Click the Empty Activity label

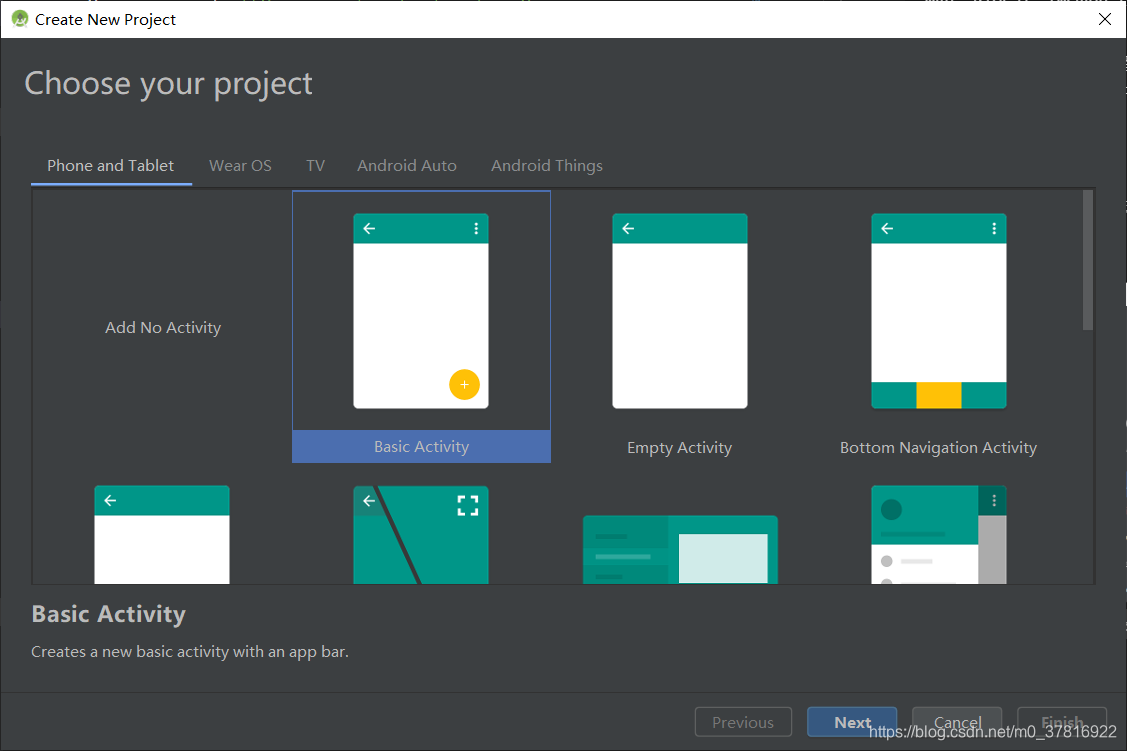[x=679, y=448]
